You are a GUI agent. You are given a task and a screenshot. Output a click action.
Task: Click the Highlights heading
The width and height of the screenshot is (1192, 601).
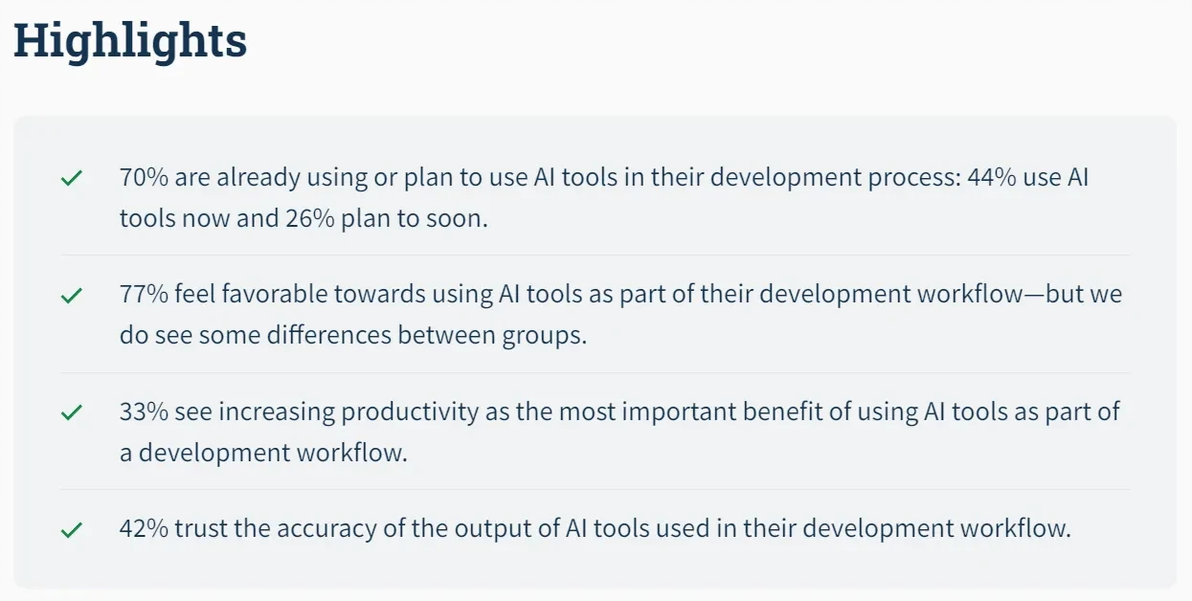click(129, 41)
